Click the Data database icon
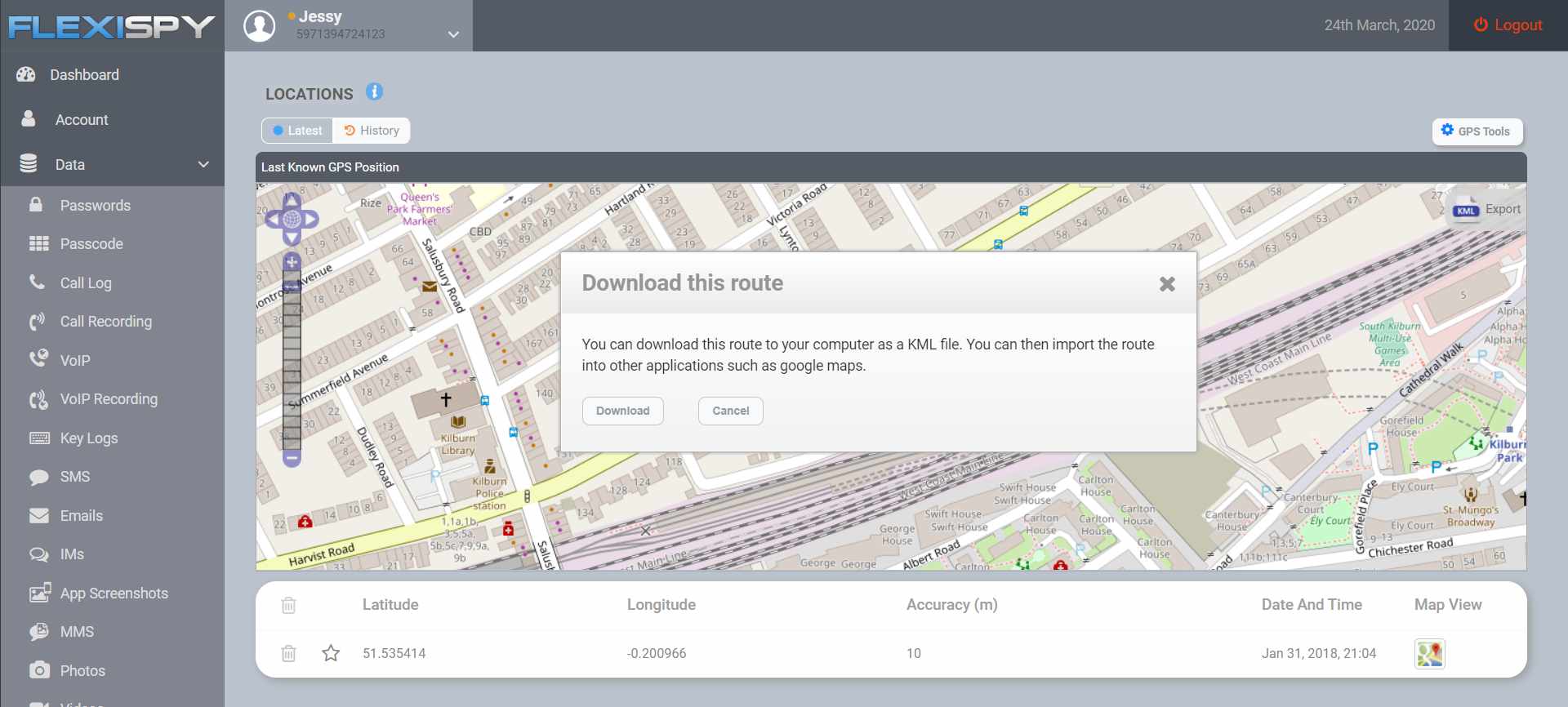Screen dimensions: 1568x707 coord(28,163)
